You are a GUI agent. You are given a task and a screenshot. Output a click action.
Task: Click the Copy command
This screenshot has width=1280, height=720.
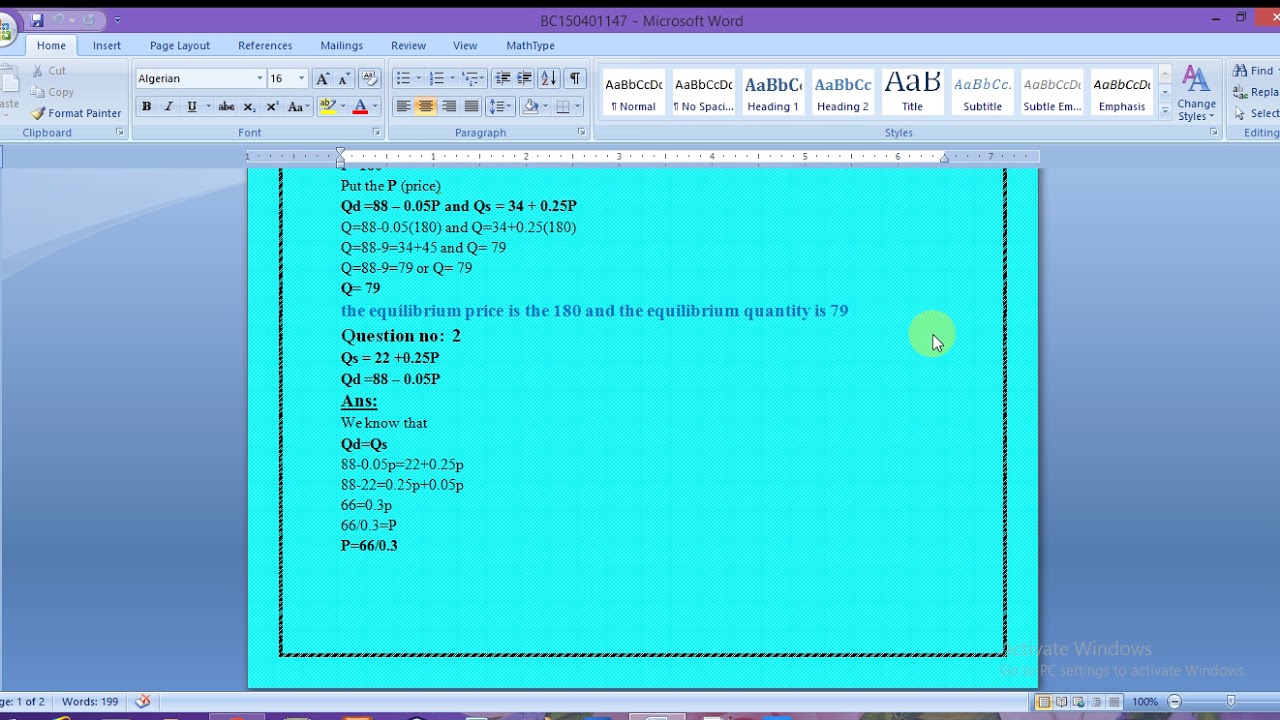click(x=52, y=92)
